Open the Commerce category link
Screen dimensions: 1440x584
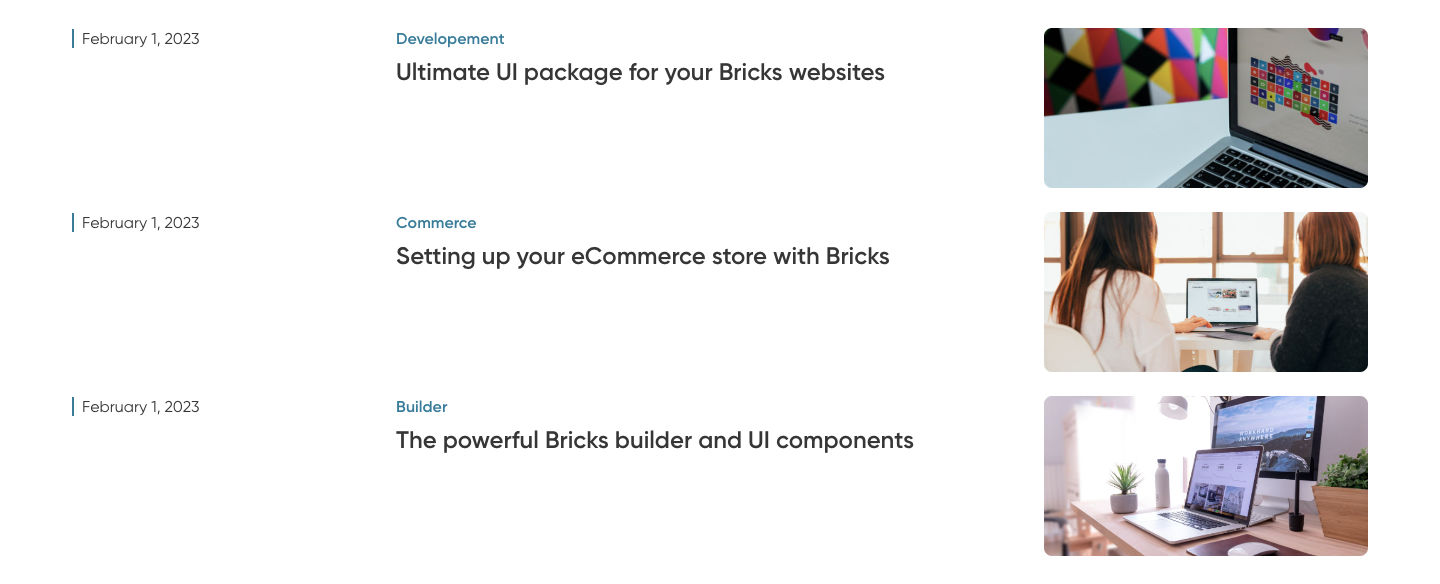pos(436,223)
